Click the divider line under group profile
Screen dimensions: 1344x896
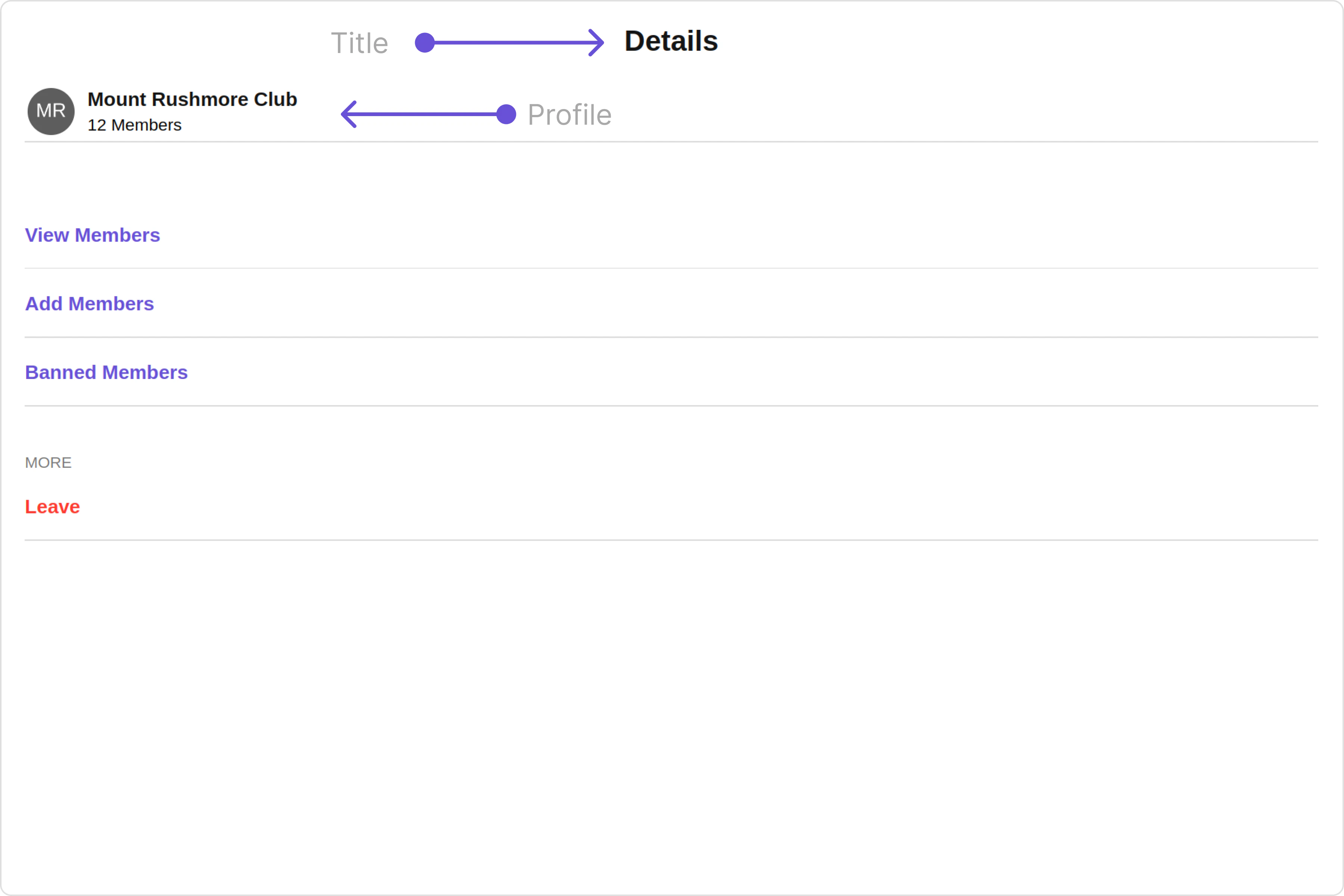pos(671,142)
